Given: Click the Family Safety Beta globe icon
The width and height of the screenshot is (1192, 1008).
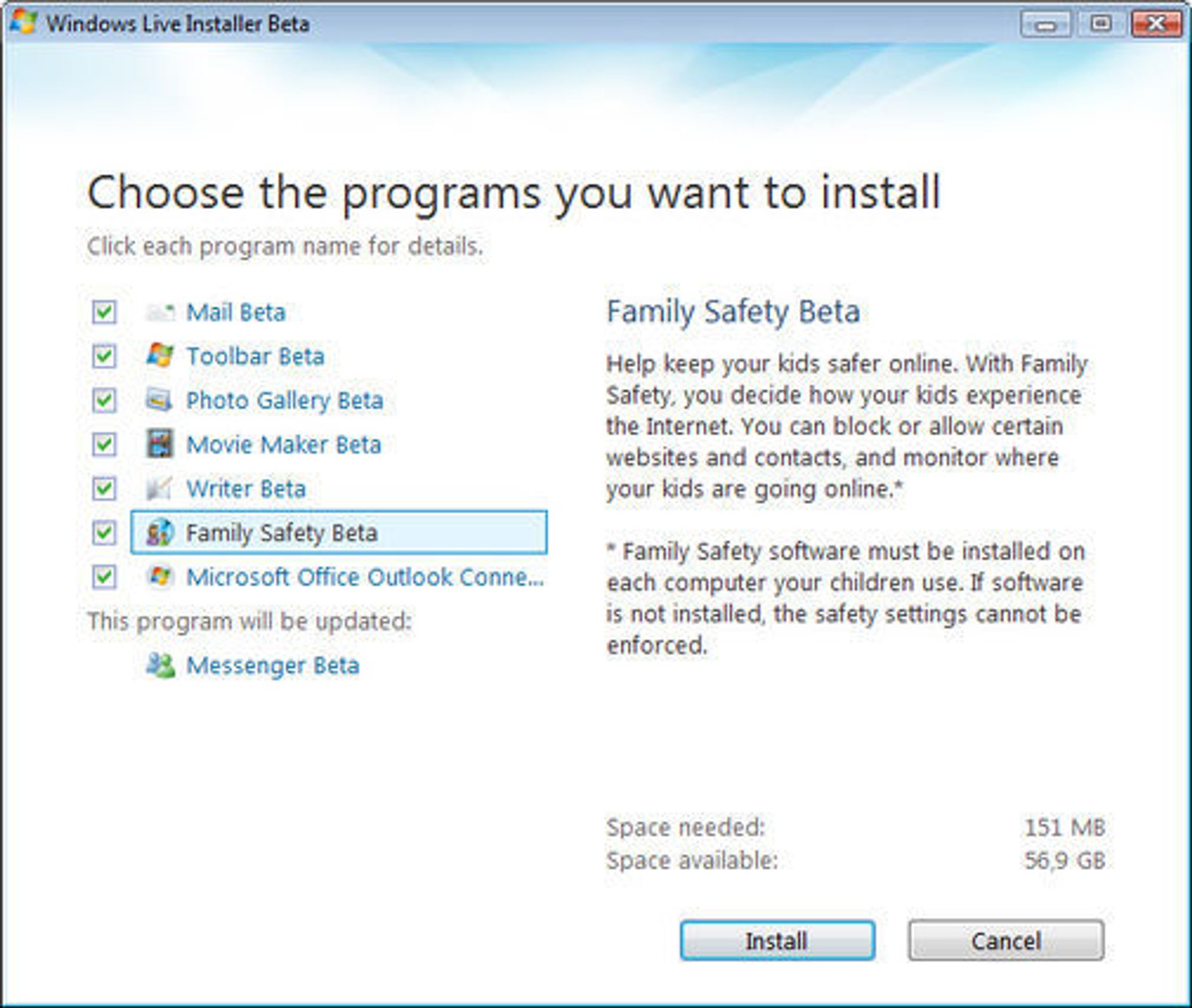Looking at the screenshot, I should pyautogui.click(x=160, y=532).
